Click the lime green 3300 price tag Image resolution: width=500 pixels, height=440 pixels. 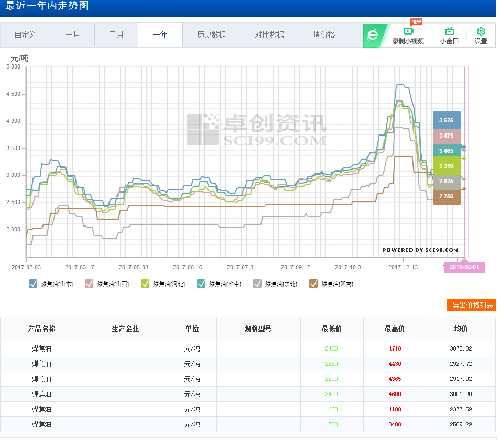pos(447,166)
